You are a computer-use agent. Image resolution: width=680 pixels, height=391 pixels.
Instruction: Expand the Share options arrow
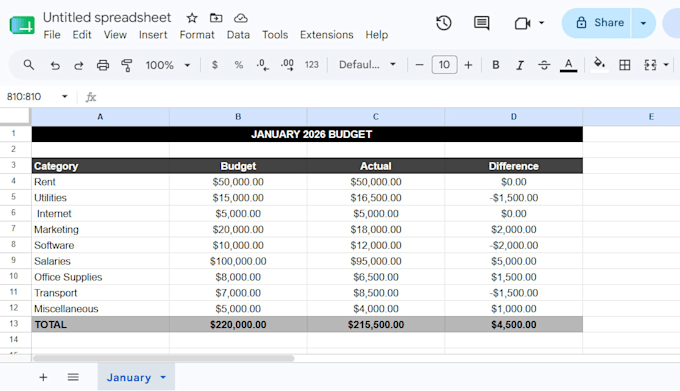point(643,23)
